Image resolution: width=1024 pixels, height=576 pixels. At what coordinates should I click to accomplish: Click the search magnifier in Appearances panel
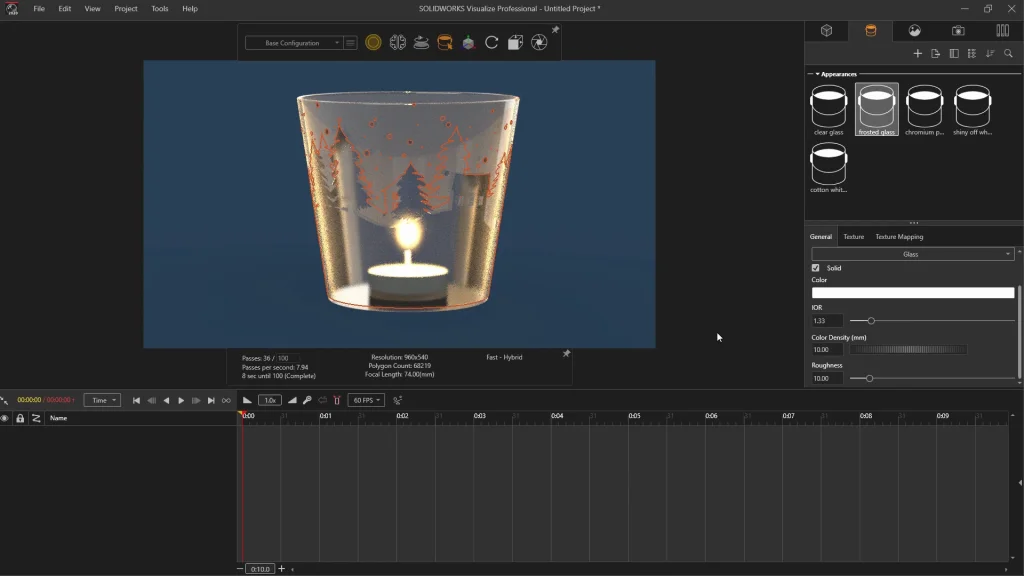tap(1008, 54)
